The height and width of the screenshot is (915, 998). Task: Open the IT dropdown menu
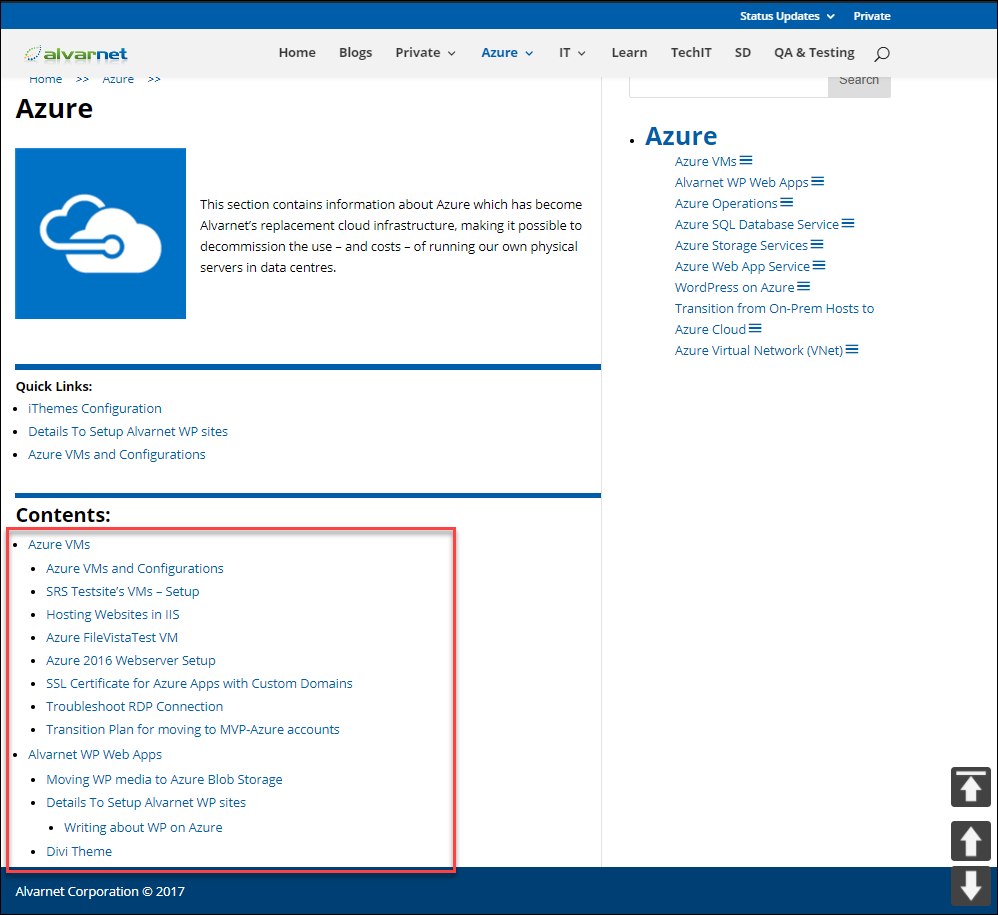[572, 53]
